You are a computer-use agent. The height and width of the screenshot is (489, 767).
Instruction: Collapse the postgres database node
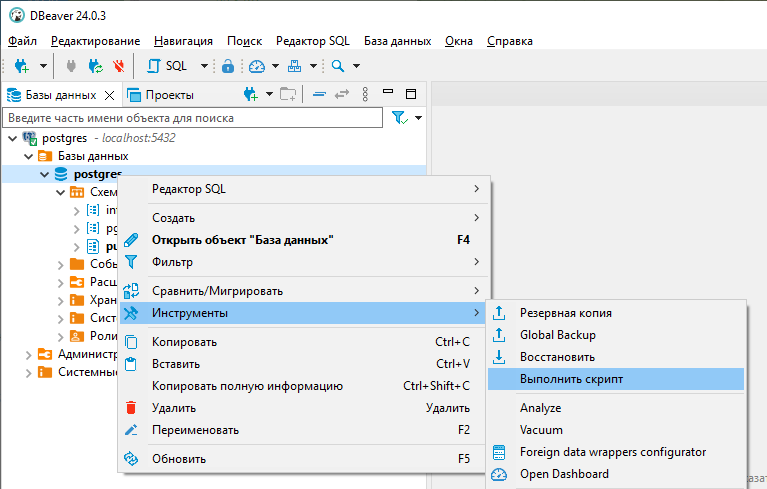[45, 175]
